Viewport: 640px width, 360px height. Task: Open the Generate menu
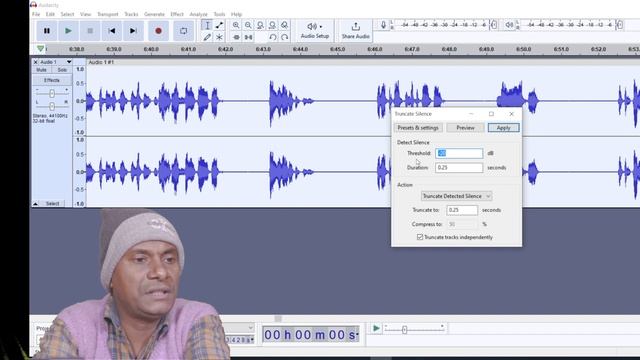click(x=154, y=14)
